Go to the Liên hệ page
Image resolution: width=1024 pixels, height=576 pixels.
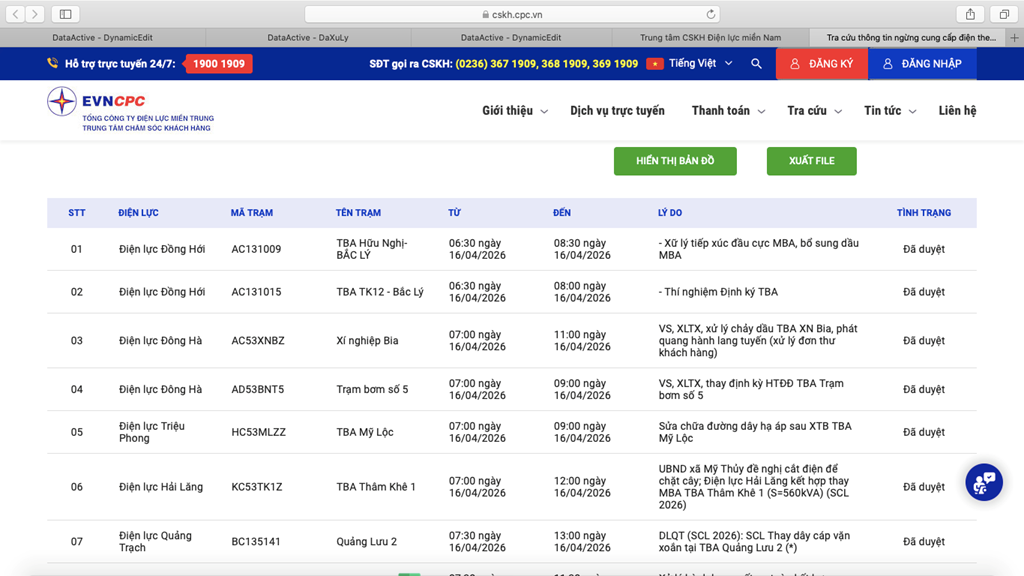(x=957, y=111)
